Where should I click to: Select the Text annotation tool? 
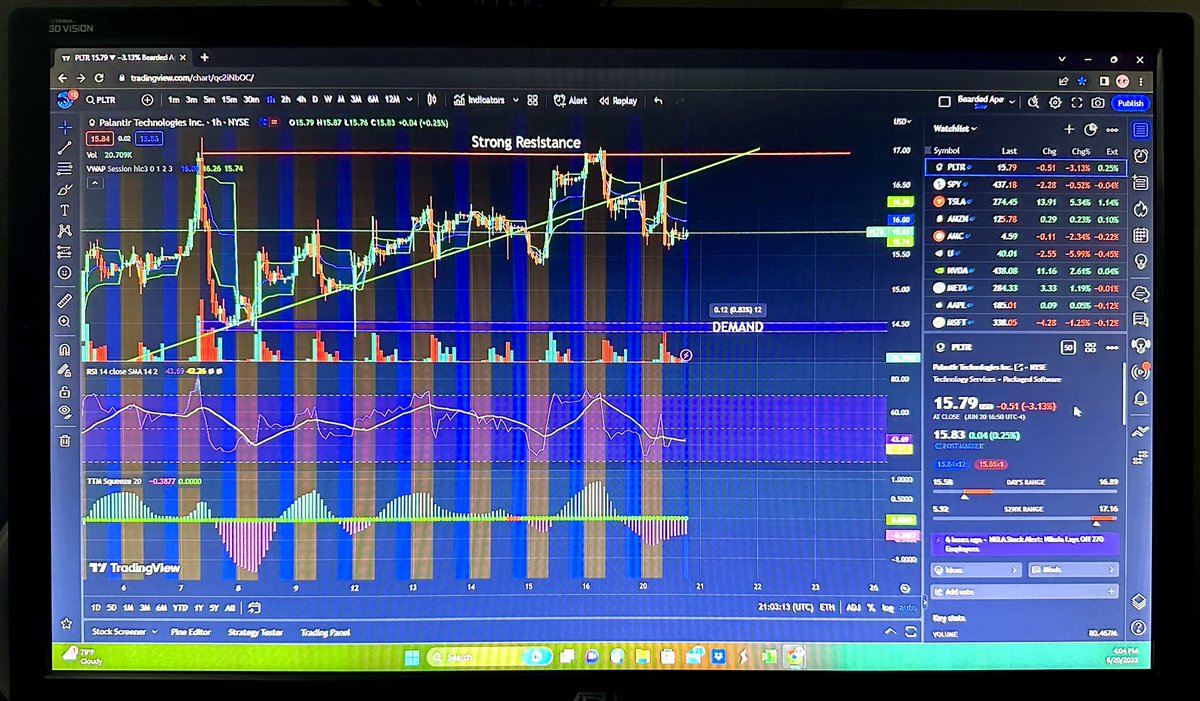tap(65, 210)
